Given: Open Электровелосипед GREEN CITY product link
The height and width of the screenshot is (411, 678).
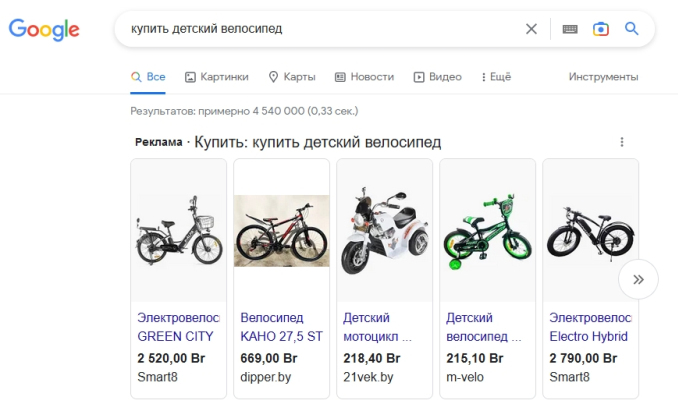Looking at the screenshot, I should pyautogui.click(x=178, y=327).
